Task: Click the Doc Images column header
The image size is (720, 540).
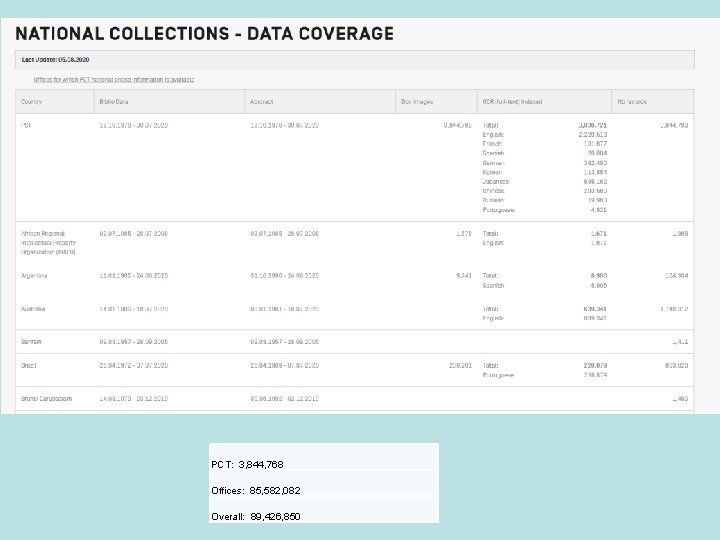Action: [x=437, y=101]
